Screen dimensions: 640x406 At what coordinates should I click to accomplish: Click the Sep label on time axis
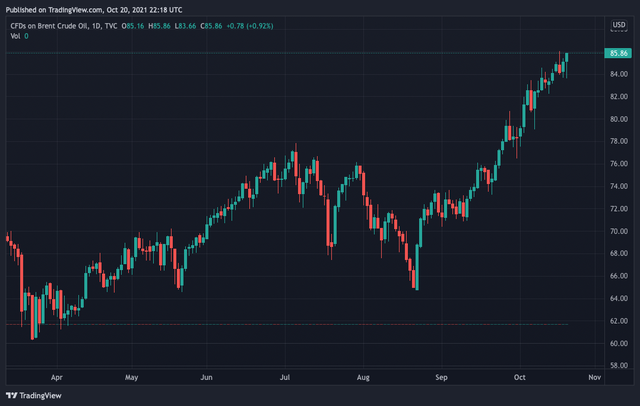click(x=441, y=377)
